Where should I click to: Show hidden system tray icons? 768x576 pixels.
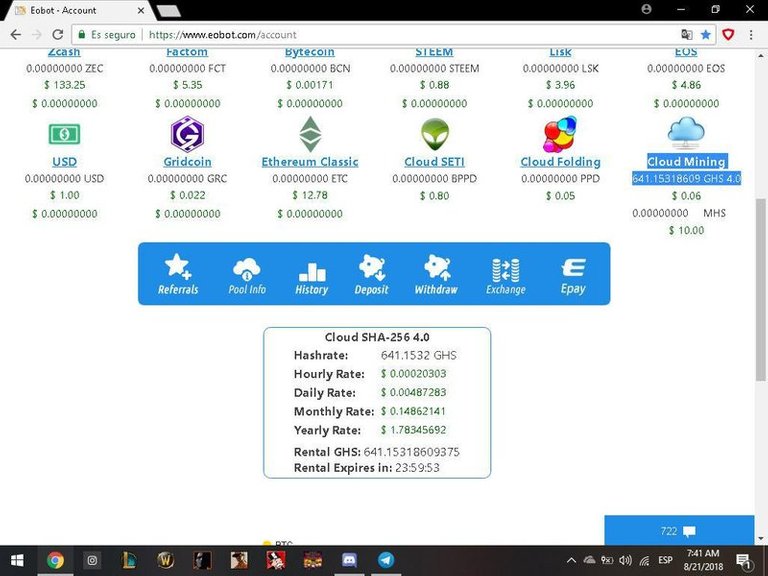571,560
